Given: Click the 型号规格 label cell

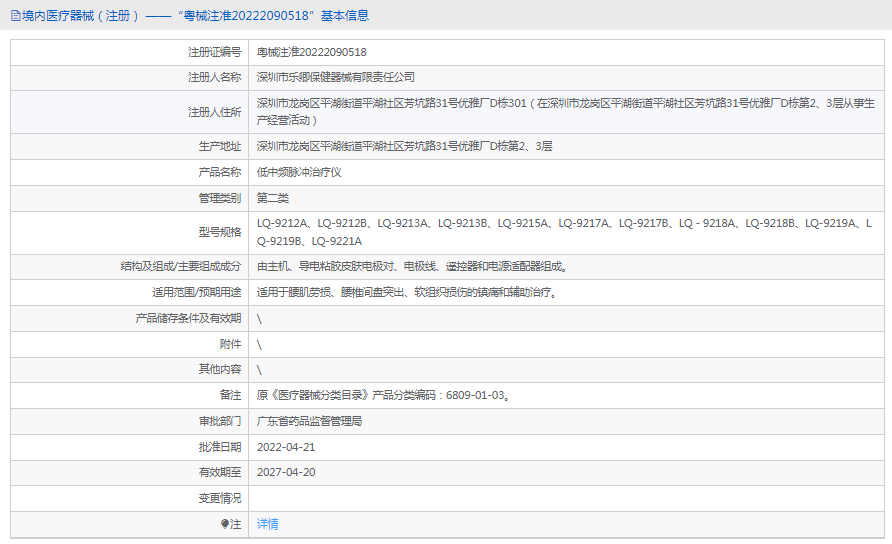Looking at the screenshot, I should click(130, 232).
